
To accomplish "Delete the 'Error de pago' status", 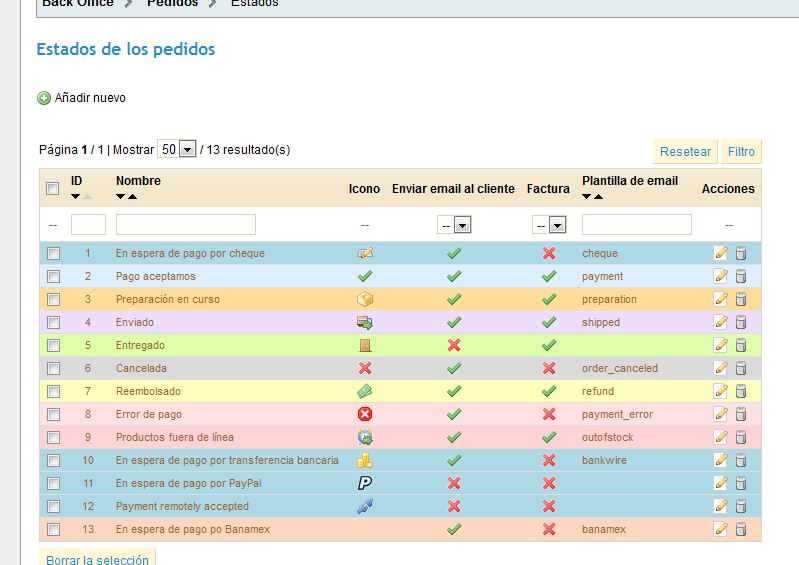I will coord(741,414).
